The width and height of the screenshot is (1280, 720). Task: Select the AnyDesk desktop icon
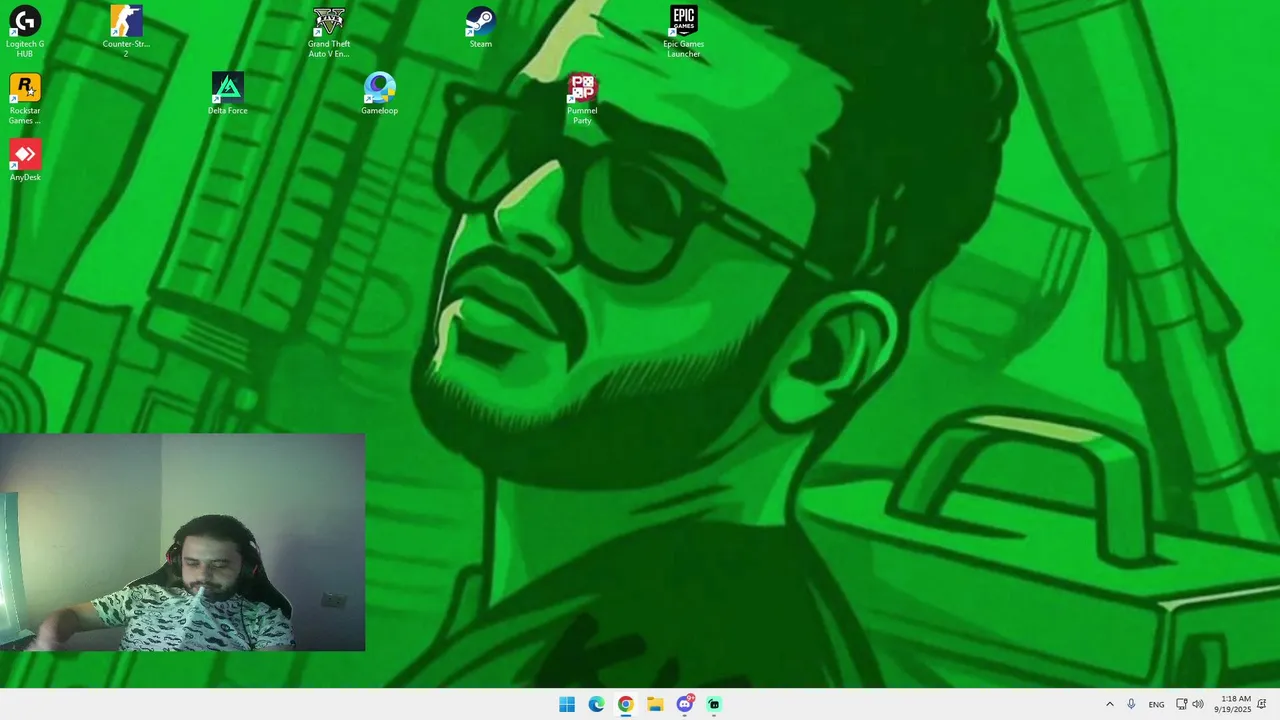point(25,160)
